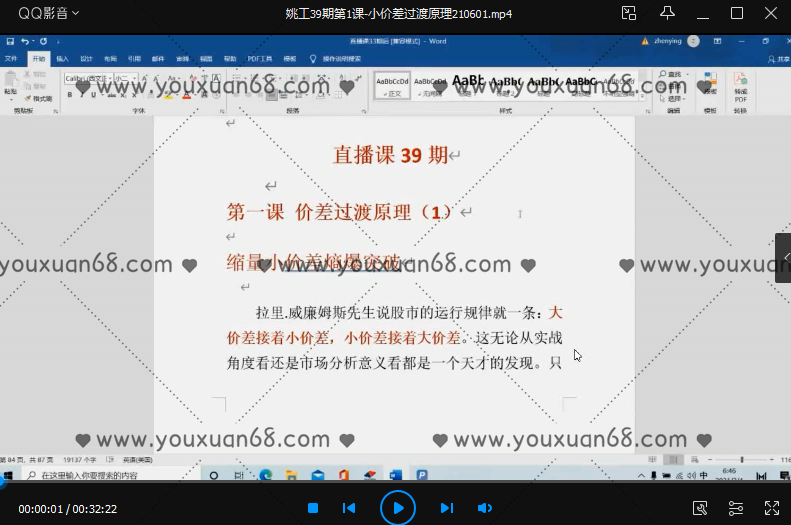Open the 文件 menu in Word
791x525 pixels.
tap(12, 59)
